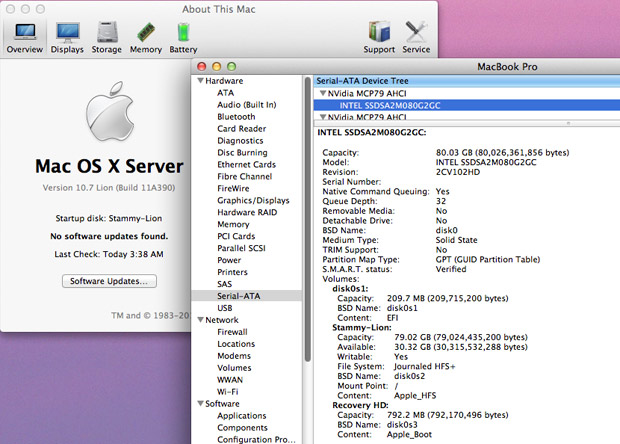Select Volumes under Network

tap(234, 368)
